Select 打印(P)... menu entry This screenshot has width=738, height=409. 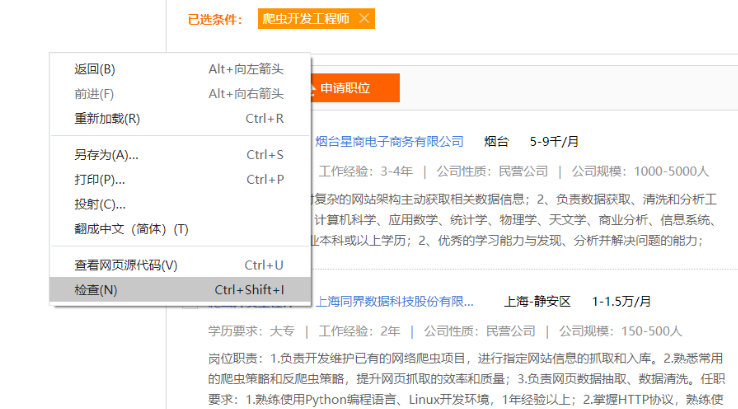coord(180,179)
